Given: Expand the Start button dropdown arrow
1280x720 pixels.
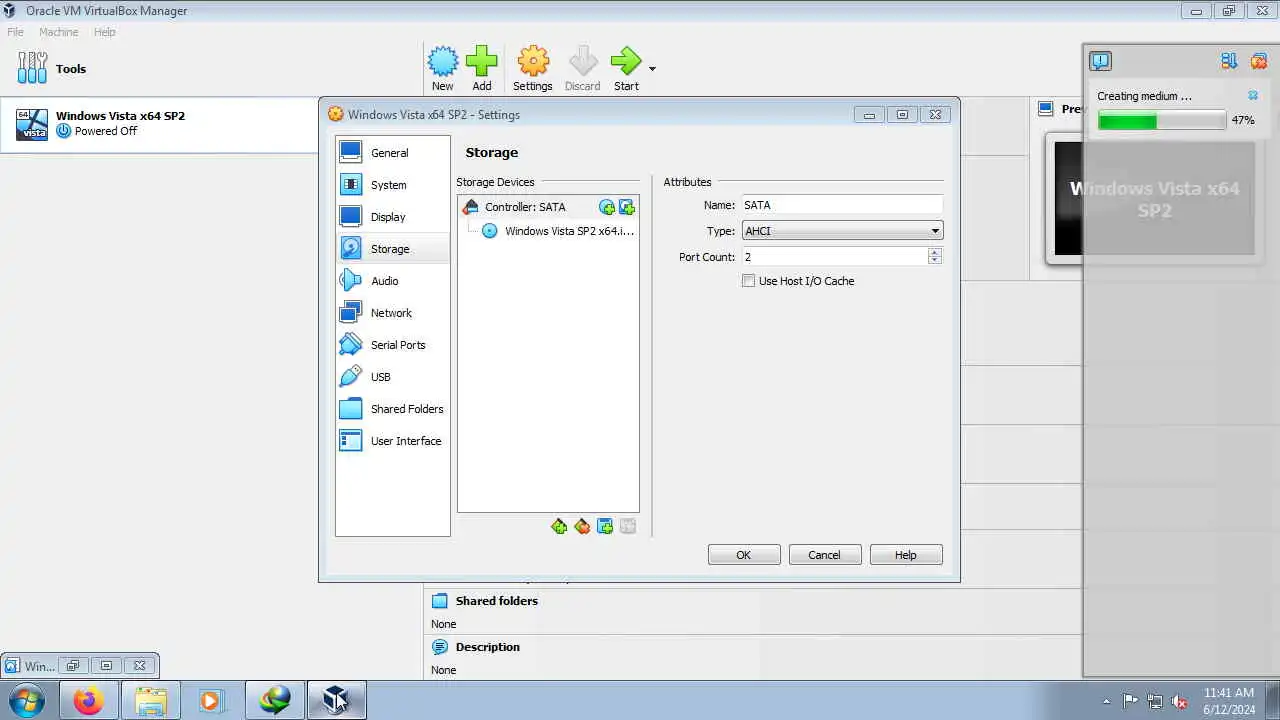Looking at the screenshot, I should [x=652, y=69].
